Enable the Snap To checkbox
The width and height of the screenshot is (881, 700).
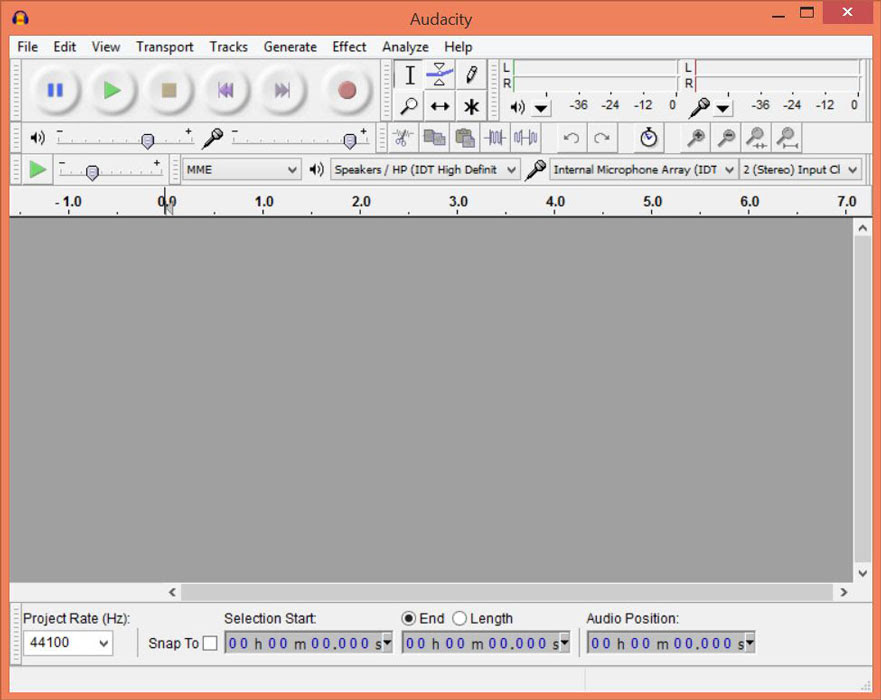(x=210, y=643)
